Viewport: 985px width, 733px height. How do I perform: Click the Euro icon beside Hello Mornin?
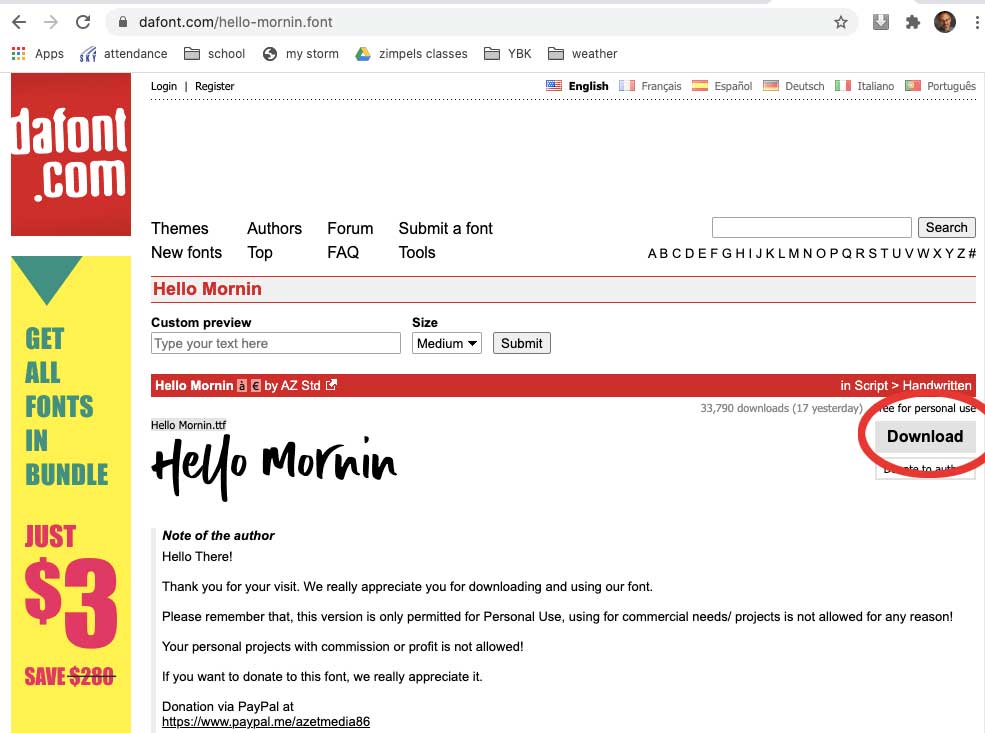pyautogui.click(x=256, y=386)
